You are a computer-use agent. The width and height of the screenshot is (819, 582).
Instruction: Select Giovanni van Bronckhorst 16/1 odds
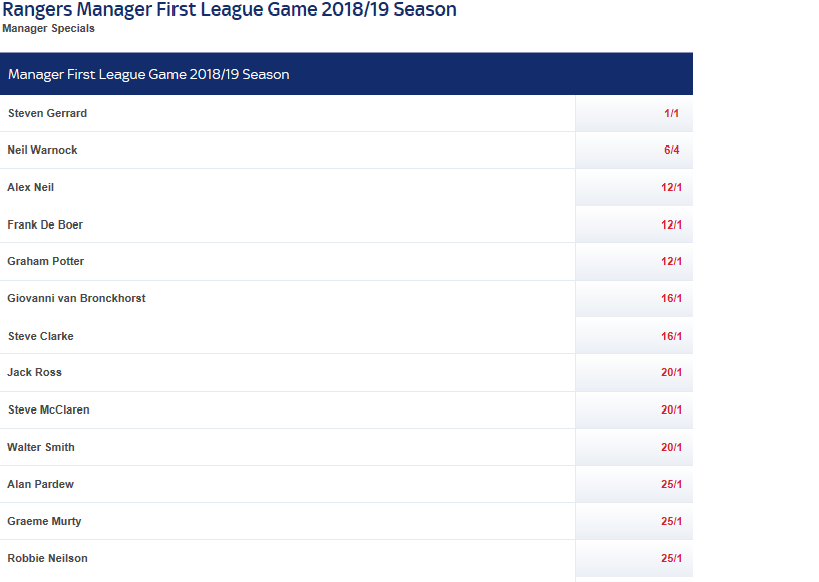[x=634, y=299]
